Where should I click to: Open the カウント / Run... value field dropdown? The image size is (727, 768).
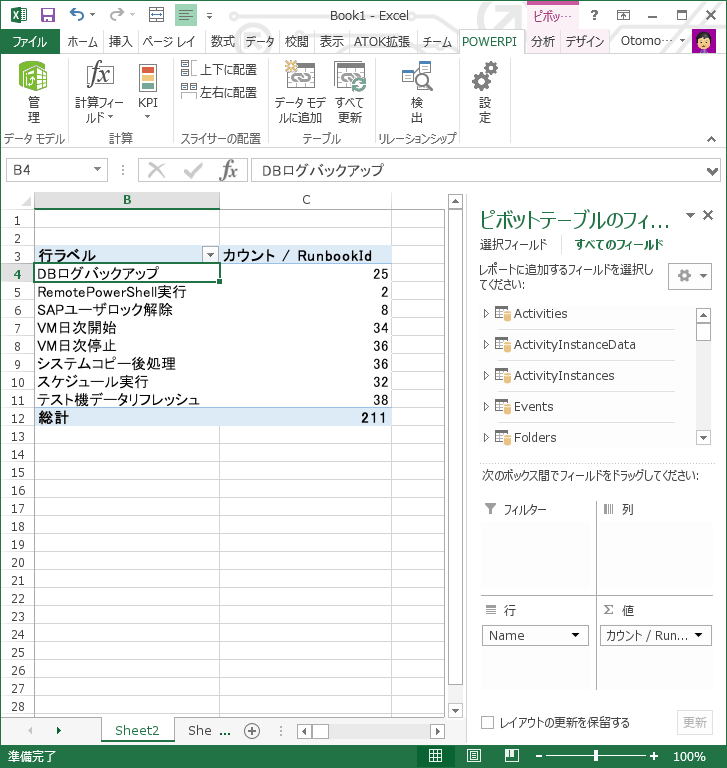699,635
